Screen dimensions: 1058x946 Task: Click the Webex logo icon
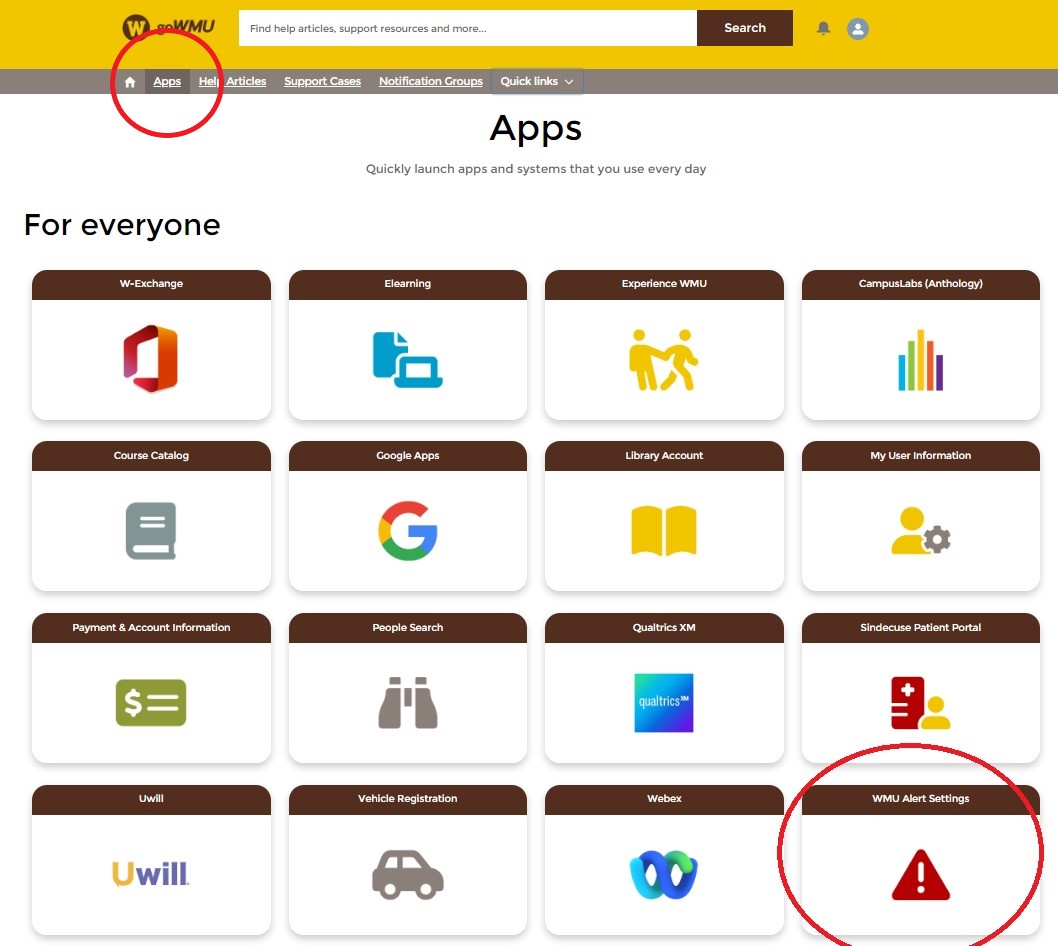coord(663,874)
